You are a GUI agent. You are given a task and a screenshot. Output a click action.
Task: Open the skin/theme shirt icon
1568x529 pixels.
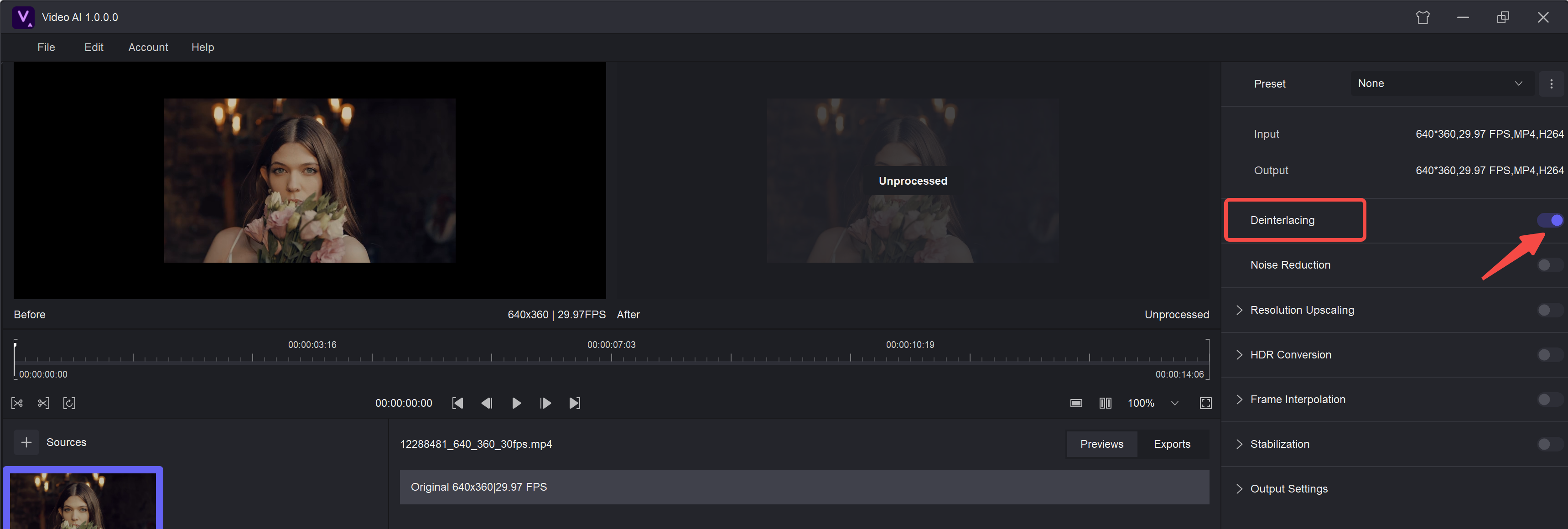click(x=1423, y=17)
